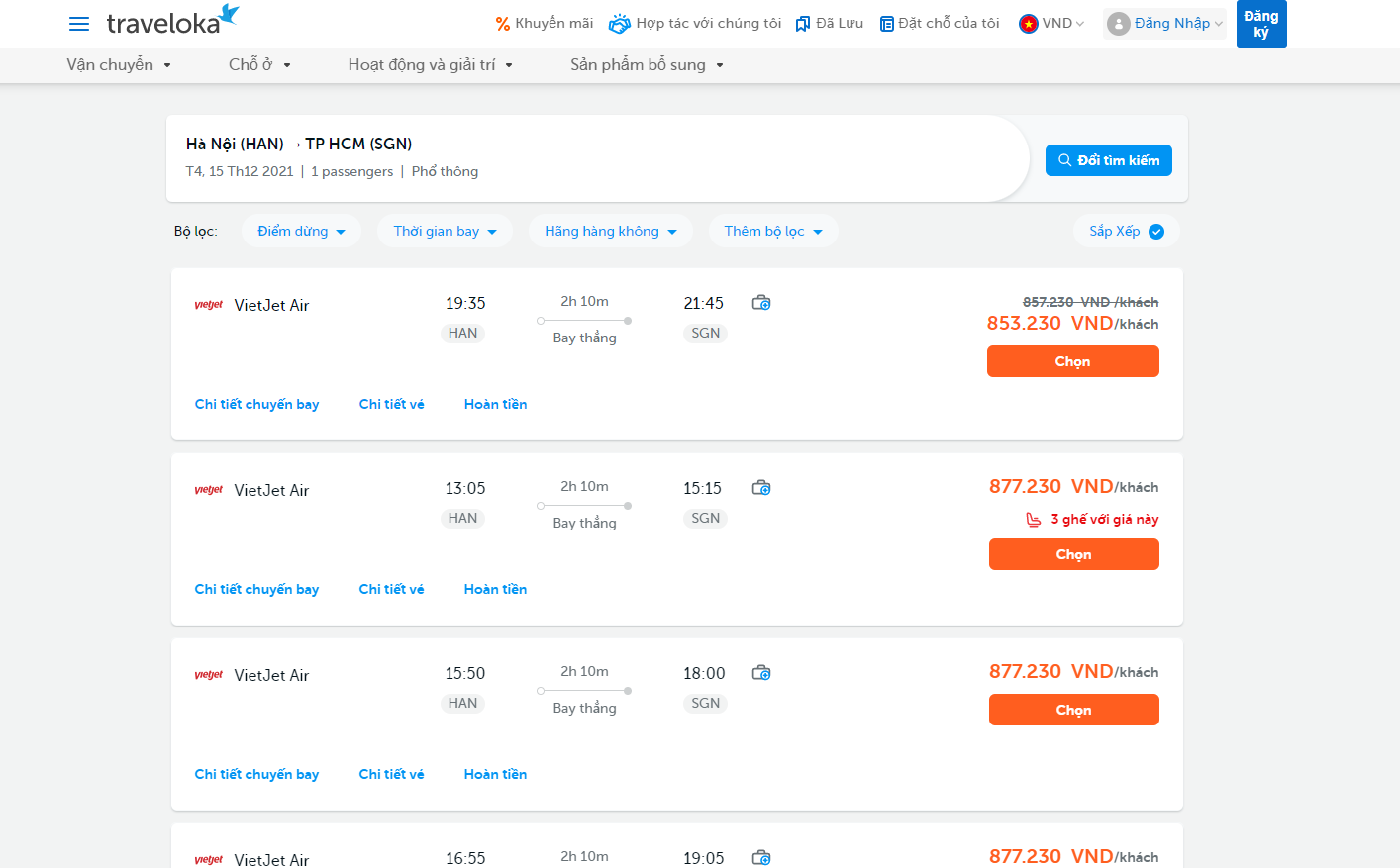Open Hoàn tiền for 15:50 flight
Viewport: 1400px width, 868px height.
click(x=495, y=775)
